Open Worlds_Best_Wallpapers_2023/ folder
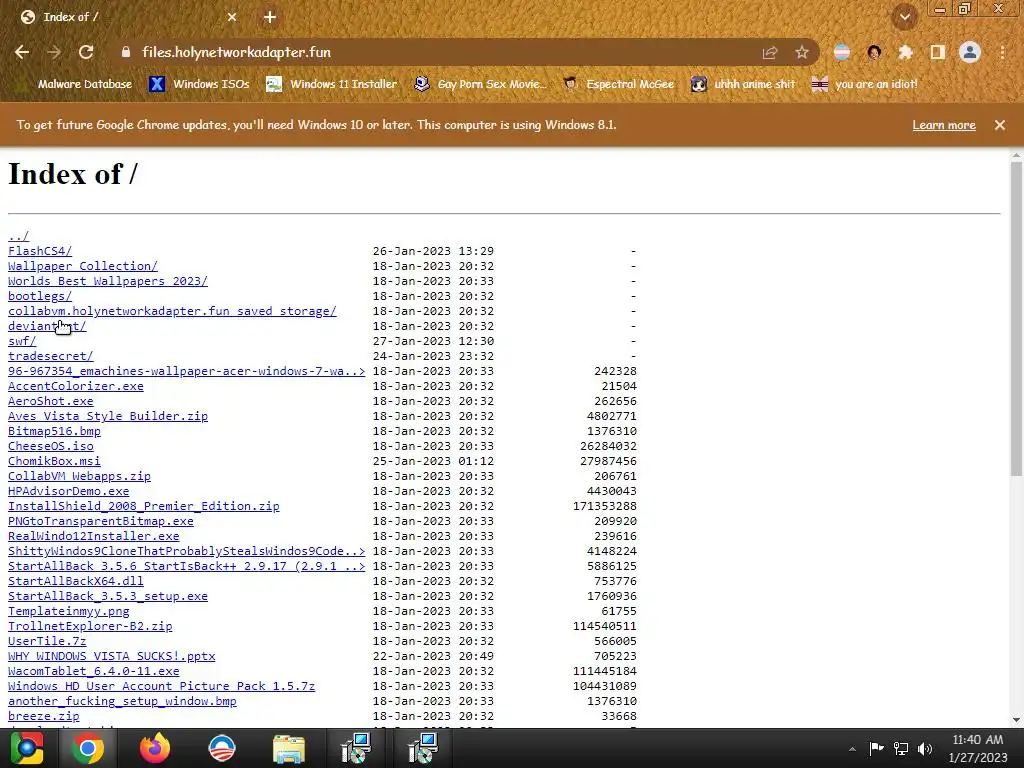 108,281
